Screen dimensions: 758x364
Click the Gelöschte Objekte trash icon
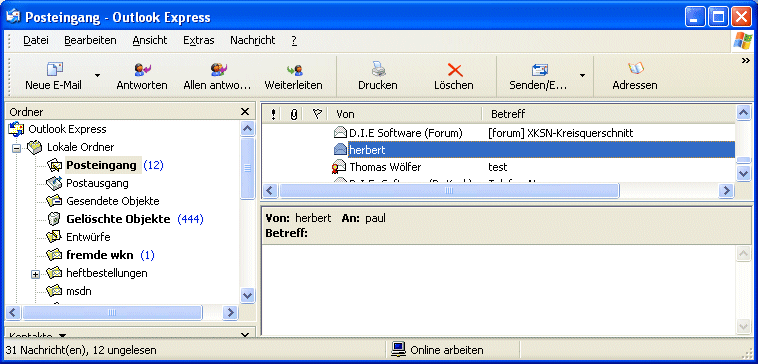(55, 219)
